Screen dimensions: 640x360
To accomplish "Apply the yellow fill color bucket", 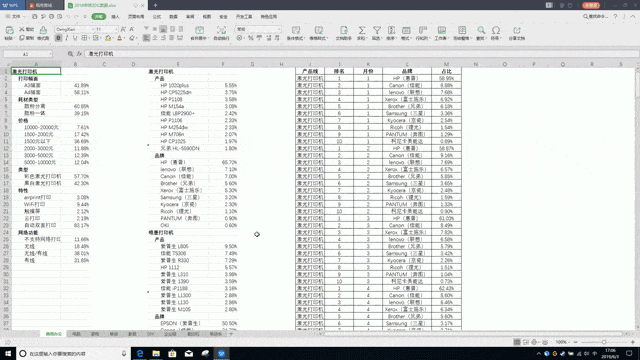I will pyautogui.click(x=108, y=38).
